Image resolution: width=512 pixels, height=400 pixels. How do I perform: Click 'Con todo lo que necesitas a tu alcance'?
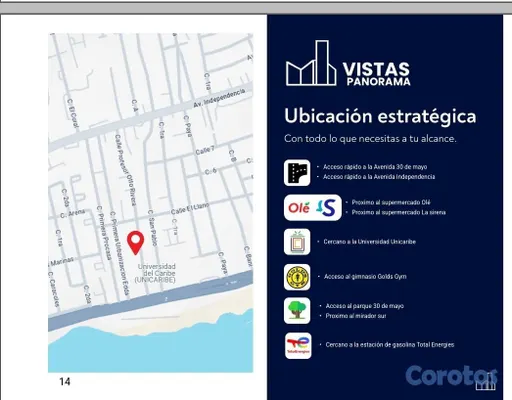(370, 138)
